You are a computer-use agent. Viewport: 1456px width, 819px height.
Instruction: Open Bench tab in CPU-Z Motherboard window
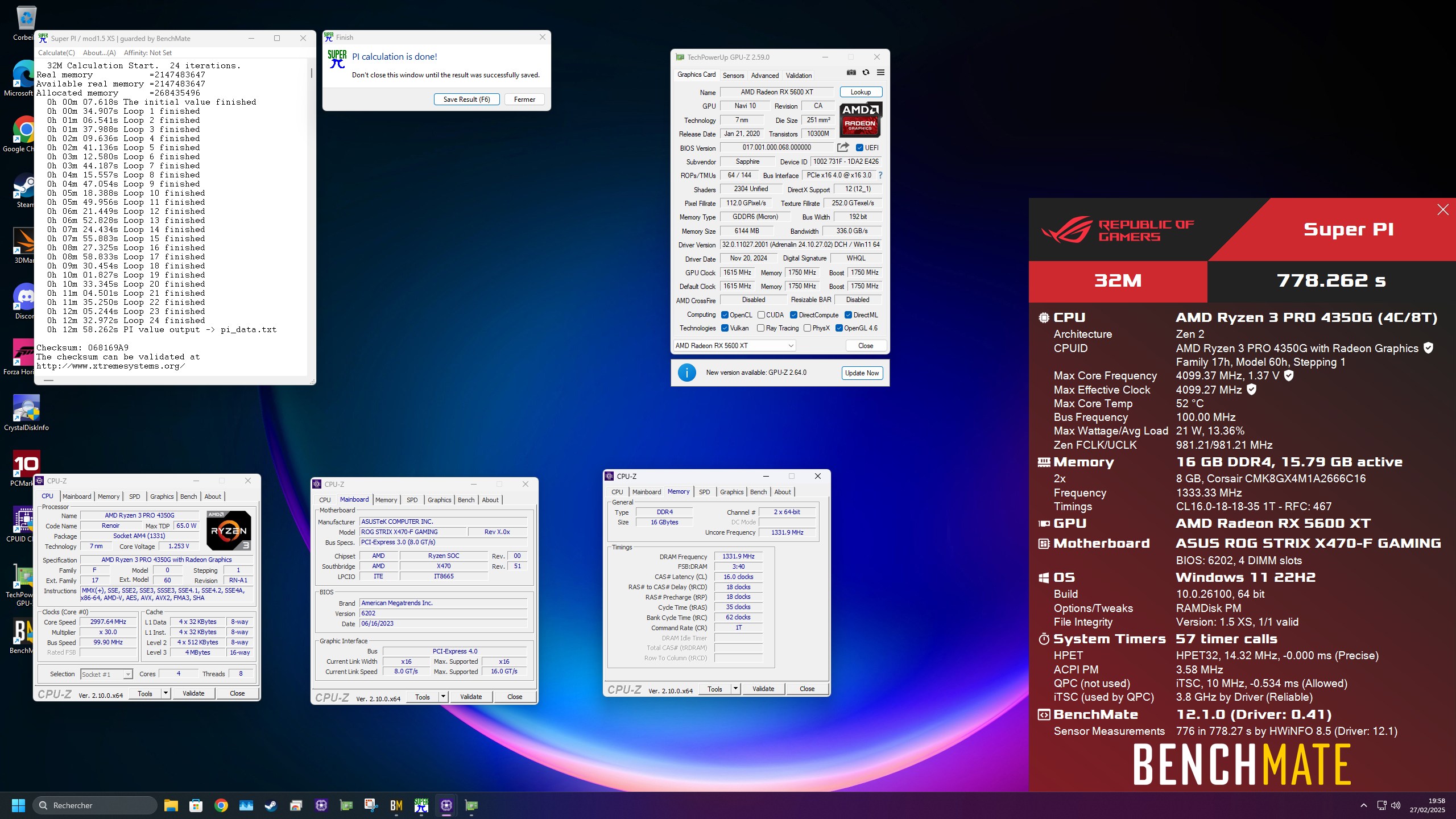point(466,500)
